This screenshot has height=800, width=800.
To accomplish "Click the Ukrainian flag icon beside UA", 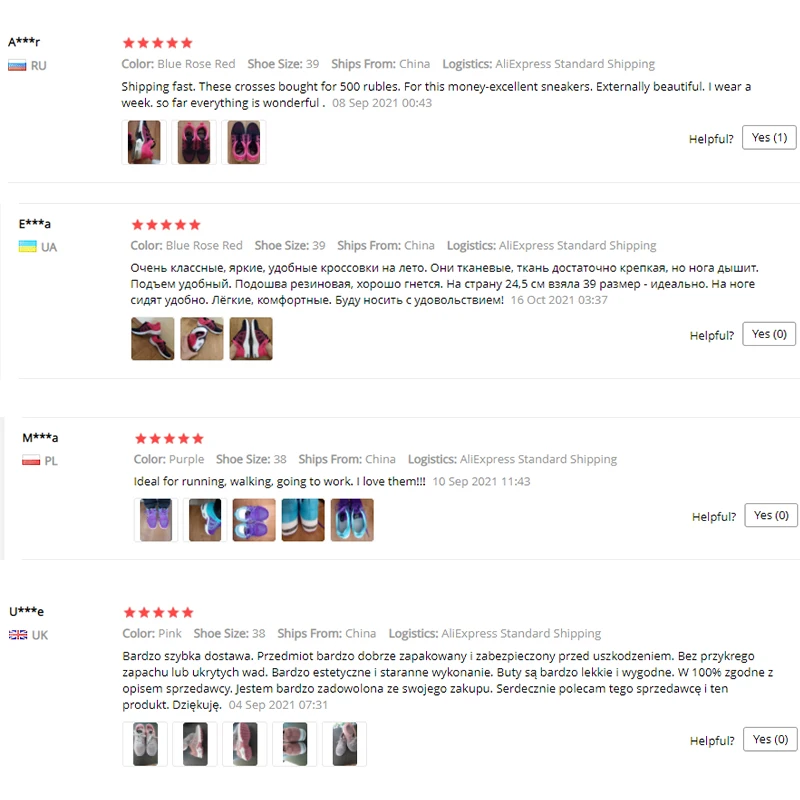I will click(28, 246).
